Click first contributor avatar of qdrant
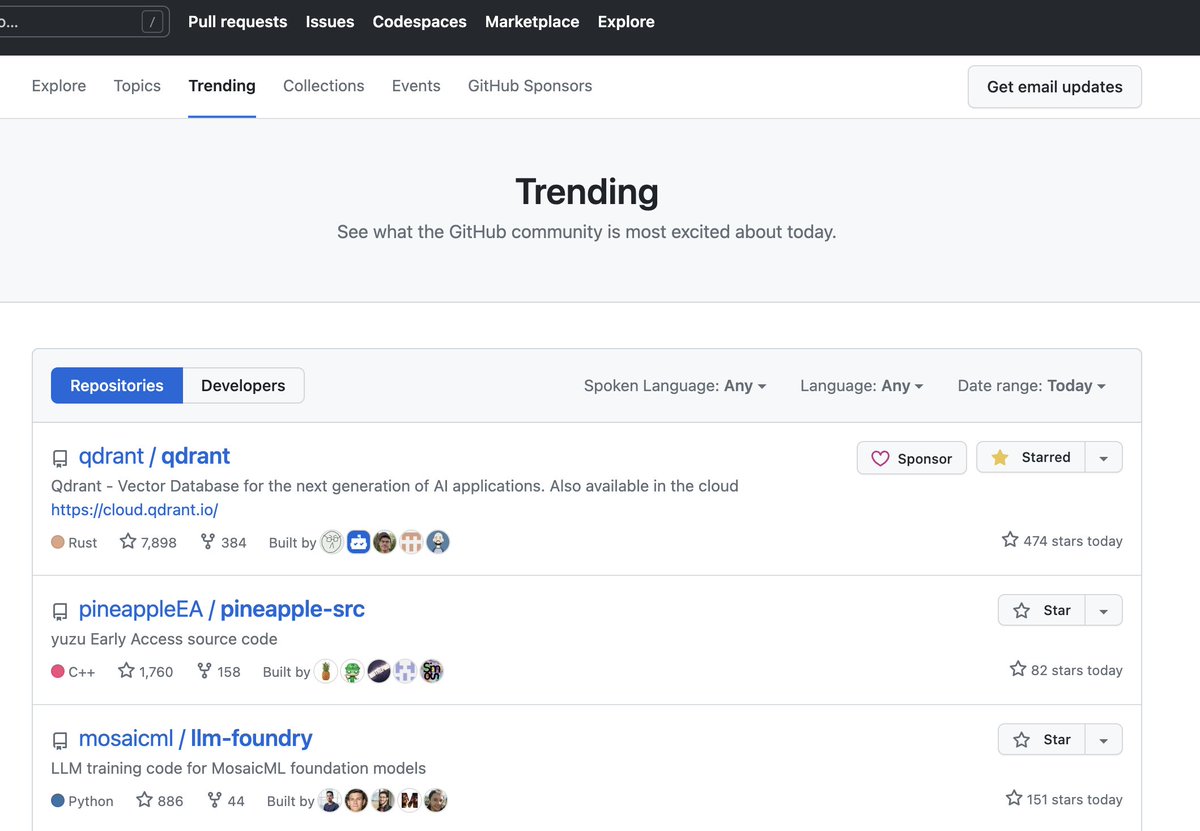The image size is (1200, 831). (332, 542)
